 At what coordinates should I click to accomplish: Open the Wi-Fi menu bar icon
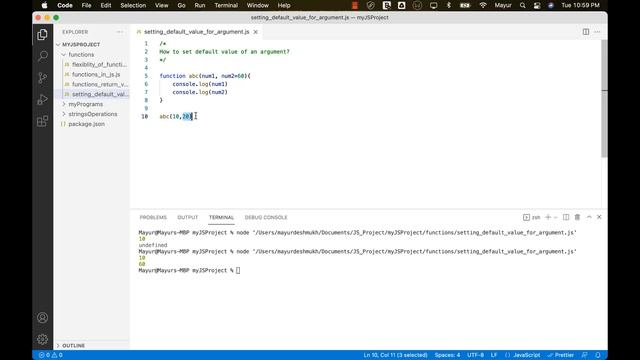click(483, 5)
